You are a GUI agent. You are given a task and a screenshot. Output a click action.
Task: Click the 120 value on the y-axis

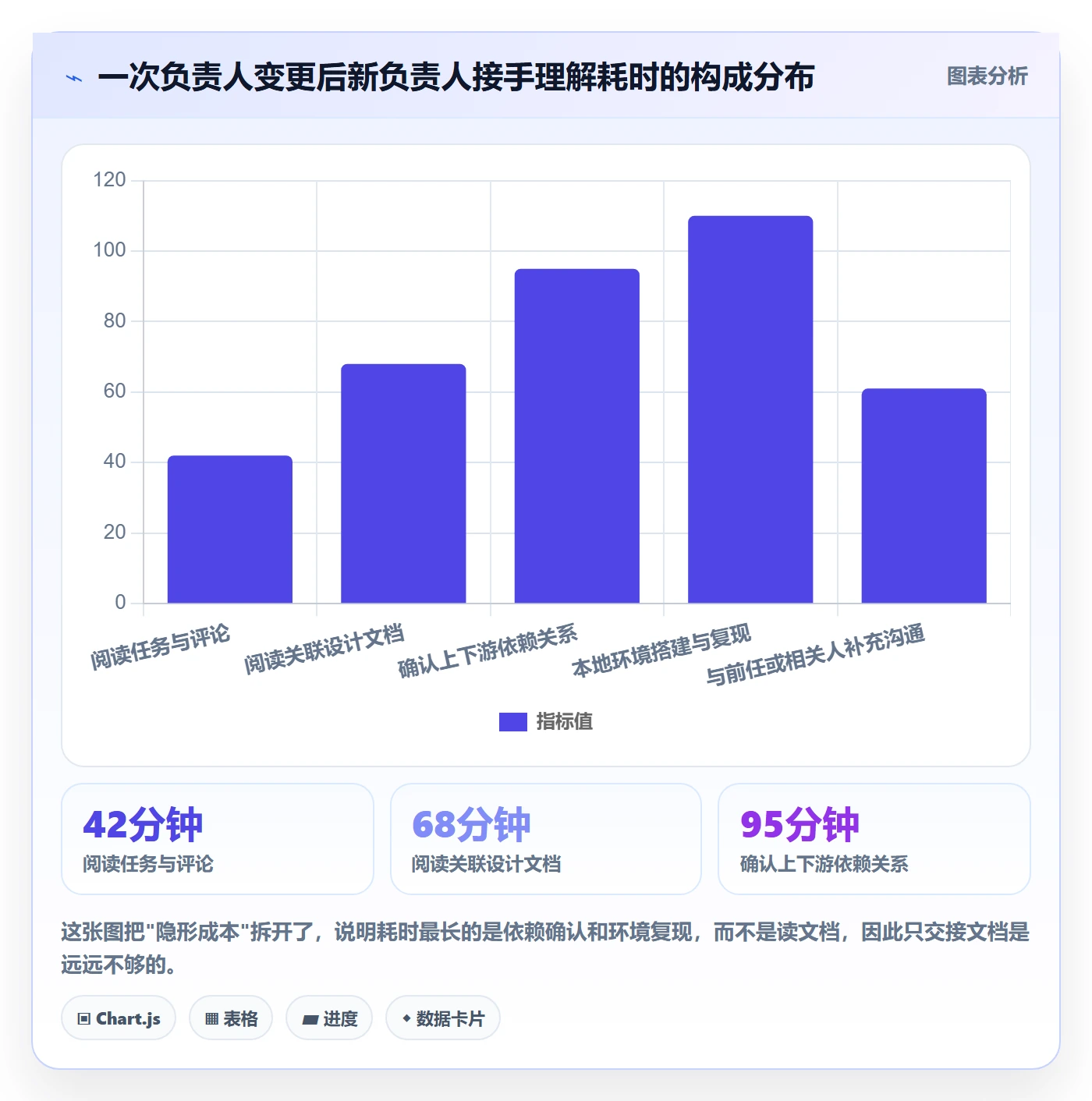click(x=109, y=180)
